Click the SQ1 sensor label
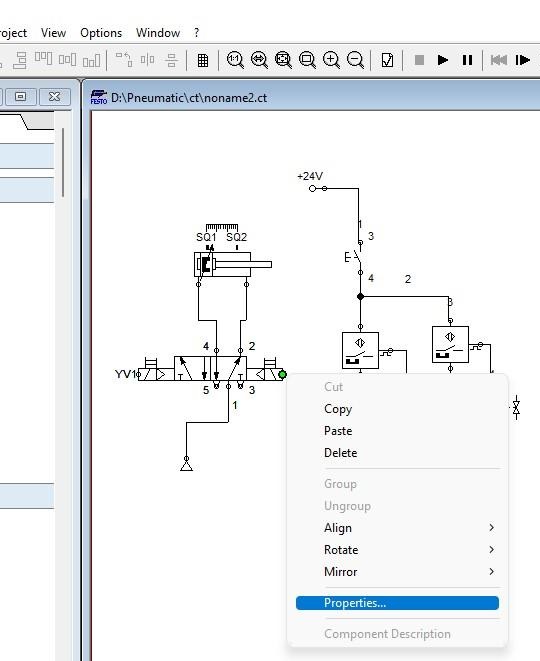The height and width of the screenshot is (661, 540). coord(206,237)
